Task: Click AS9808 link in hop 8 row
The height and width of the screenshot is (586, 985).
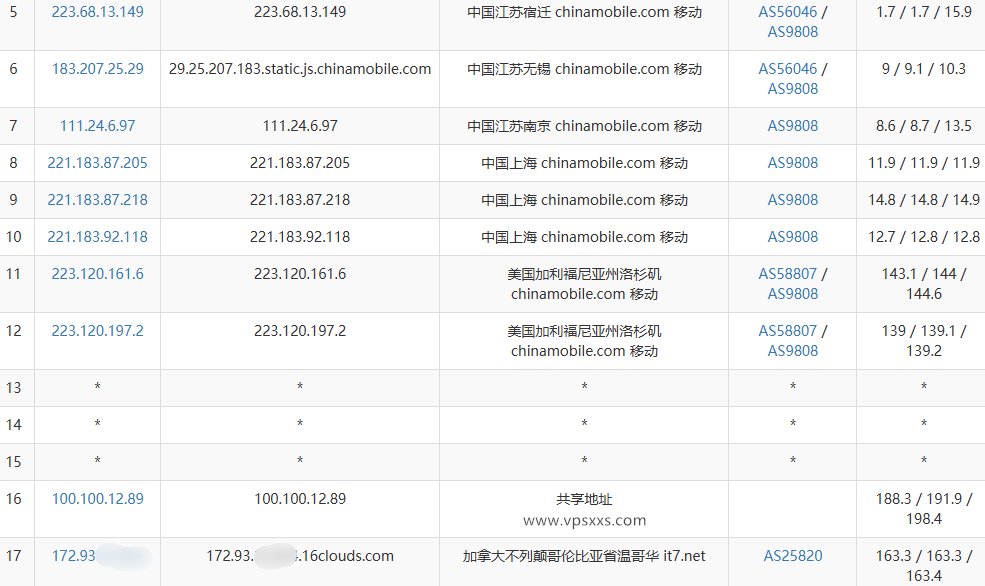Action: click(793, 163)
